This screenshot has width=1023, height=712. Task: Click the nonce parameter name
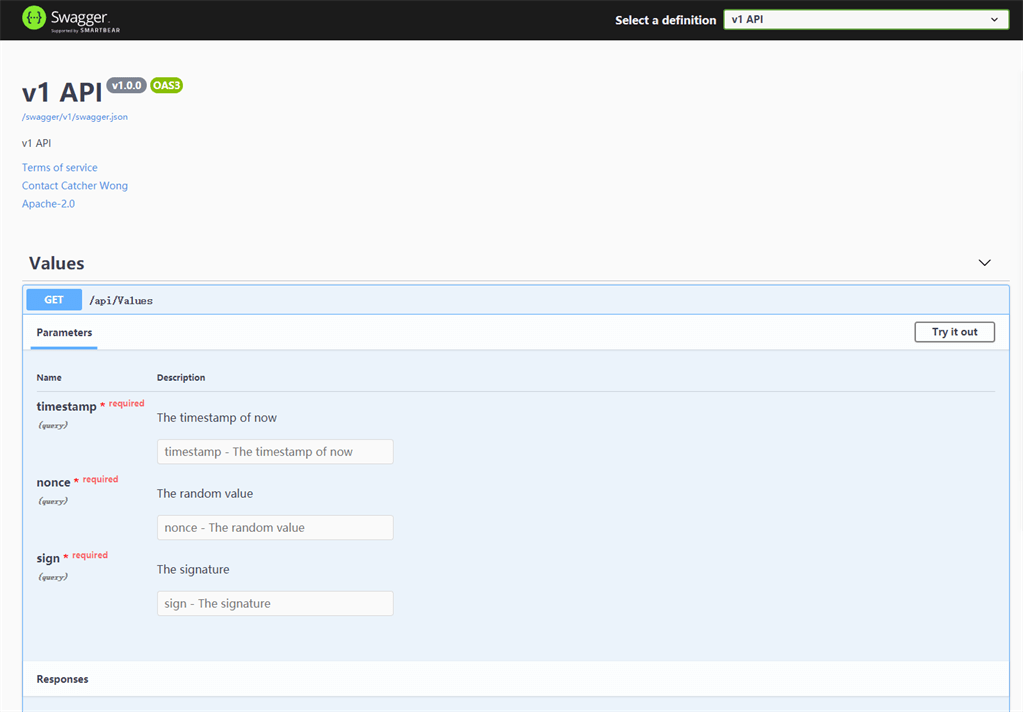point(53,482)
